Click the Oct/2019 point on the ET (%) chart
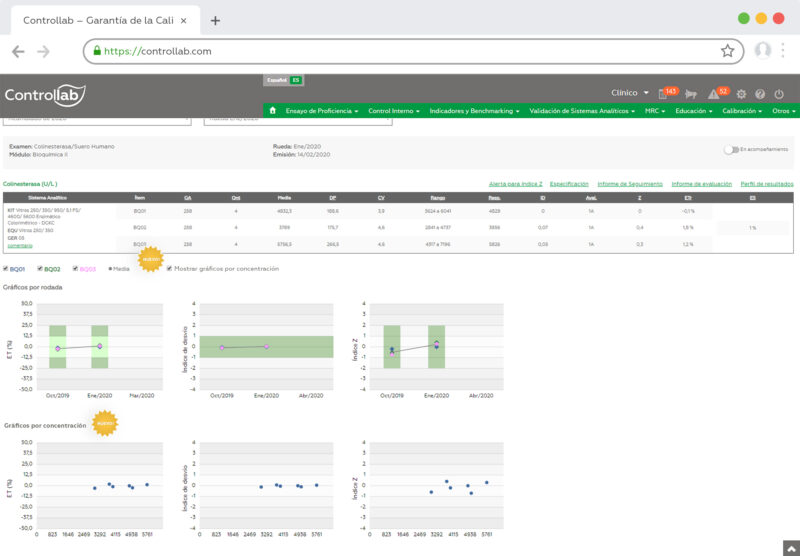Viewport: 800px width, 556px height. point(58,348)
